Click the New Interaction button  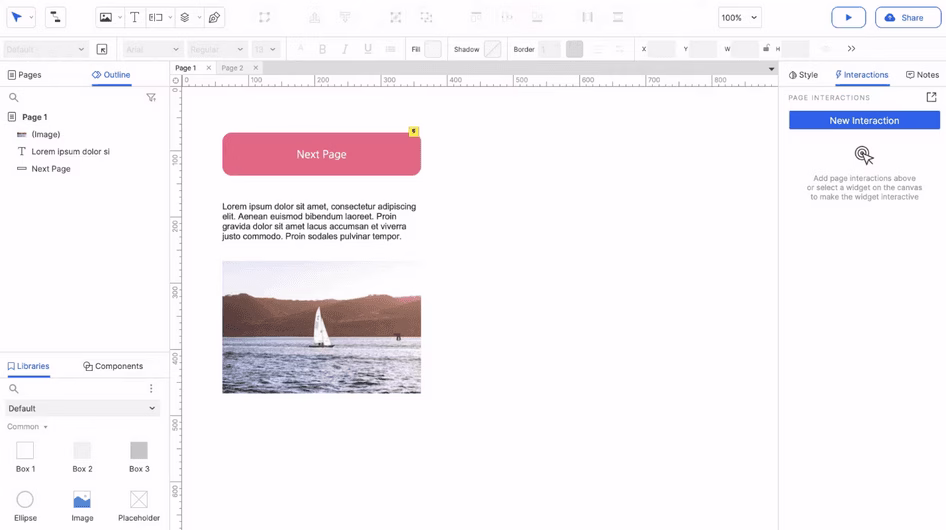point(864,121)
